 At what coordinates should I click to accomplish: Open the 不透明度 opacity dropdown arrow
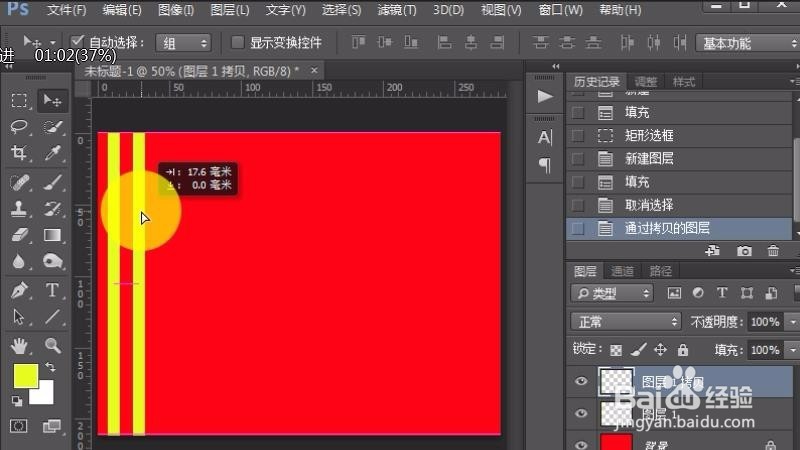point(792,322)
